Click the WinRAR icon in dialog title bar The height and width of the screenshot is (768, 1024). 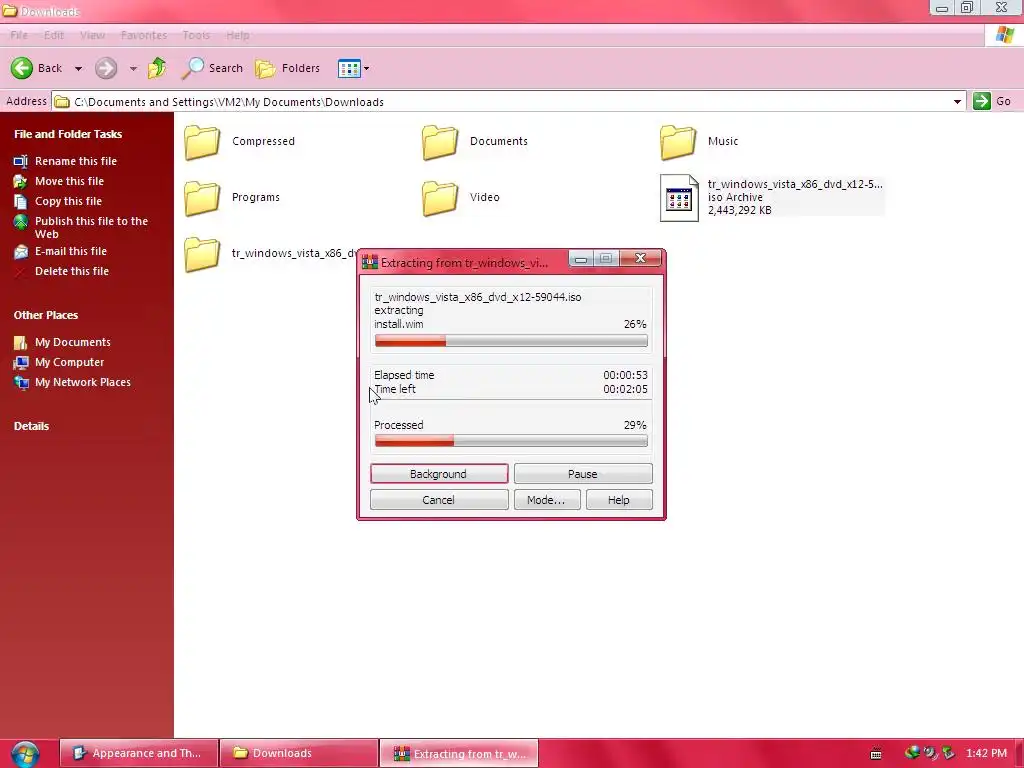(x=370, y=262)
